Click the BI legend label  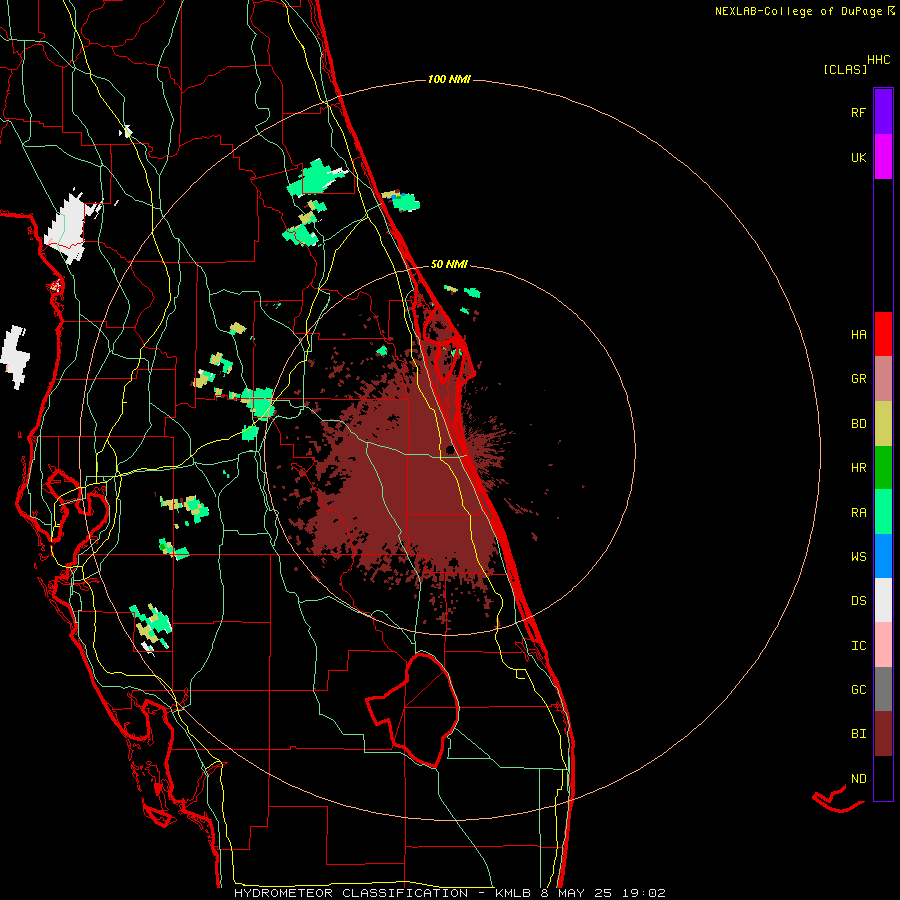click(x=858, y=734)
